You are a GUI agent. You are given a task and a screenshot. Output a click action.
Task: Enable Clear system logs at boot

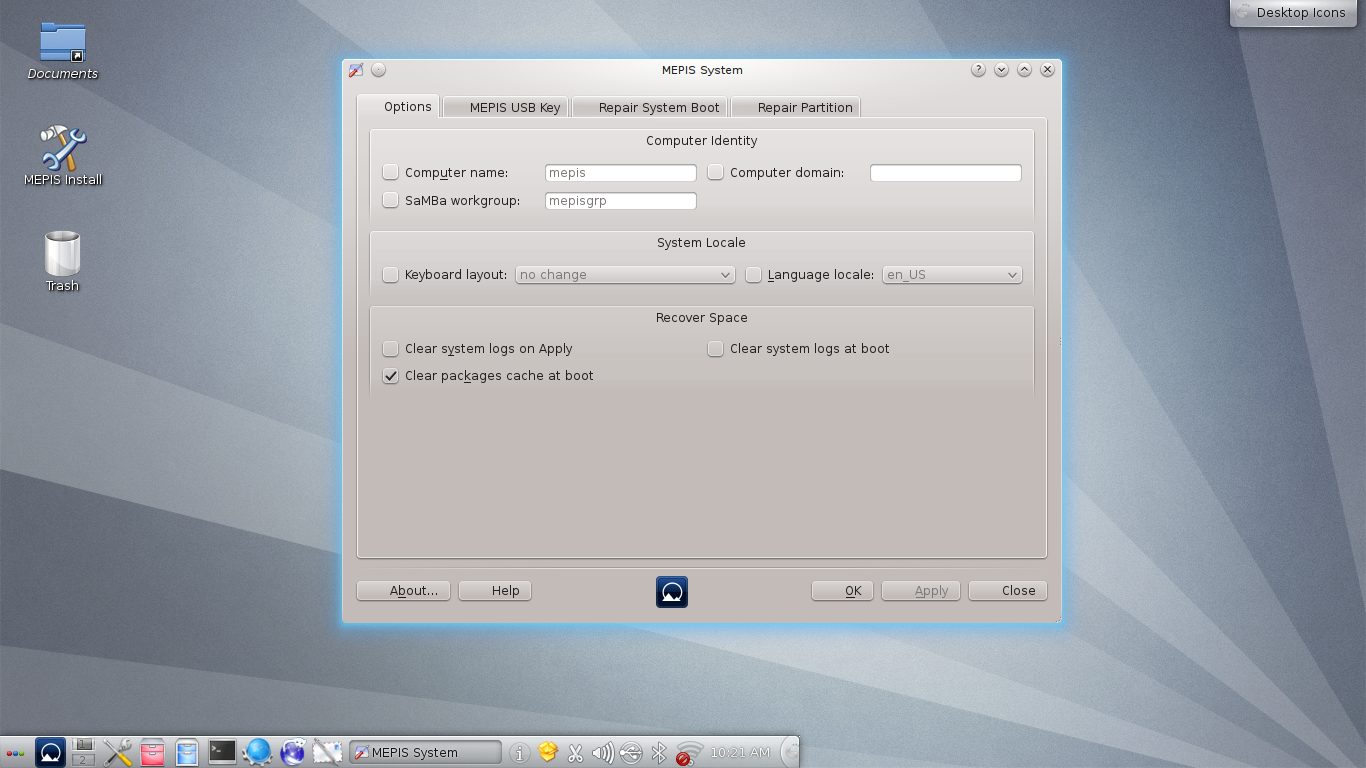click(x=716, y=348)
